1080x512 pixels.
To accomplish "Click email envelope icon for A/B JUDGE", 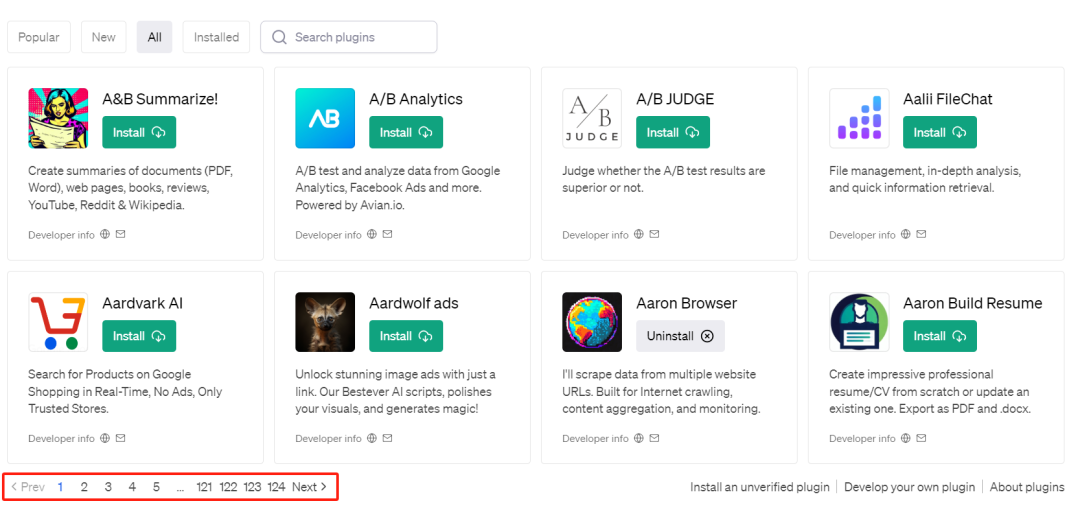I will [654, 234].
